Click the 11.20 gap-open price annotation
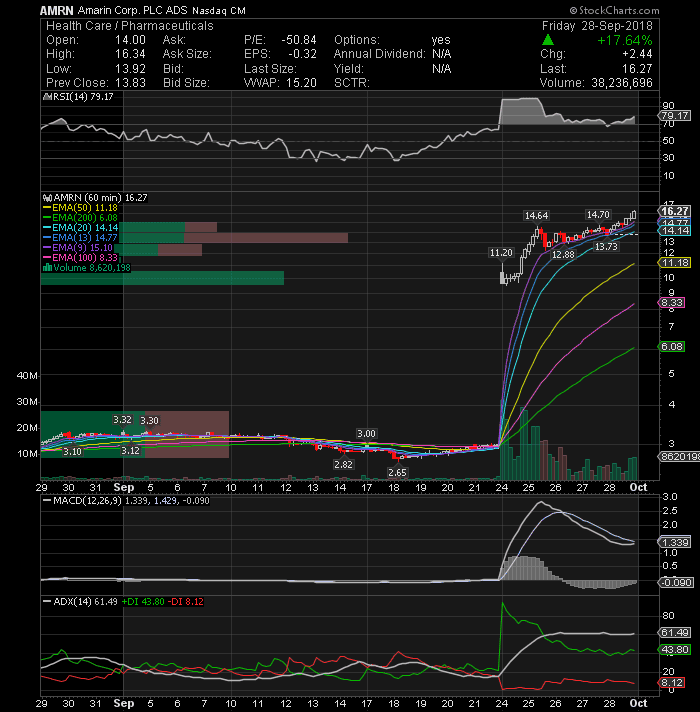The height and width of the screenshot is (712, 700). (x=501, y=252)
